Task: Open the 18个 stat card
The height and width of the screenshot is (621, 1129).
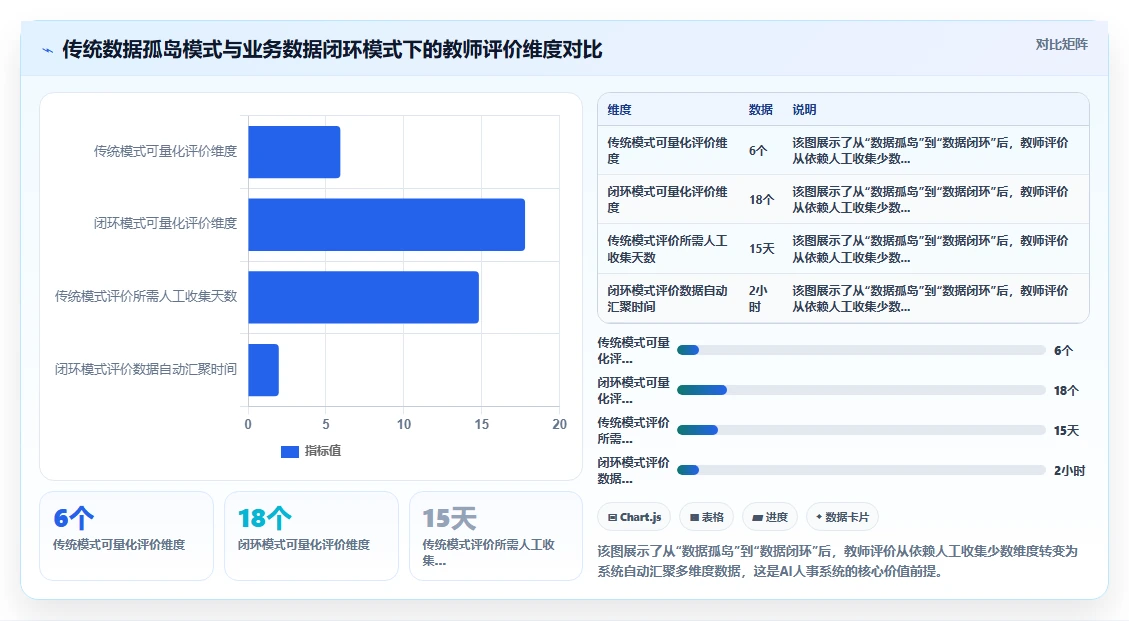Action: [311, 536]
